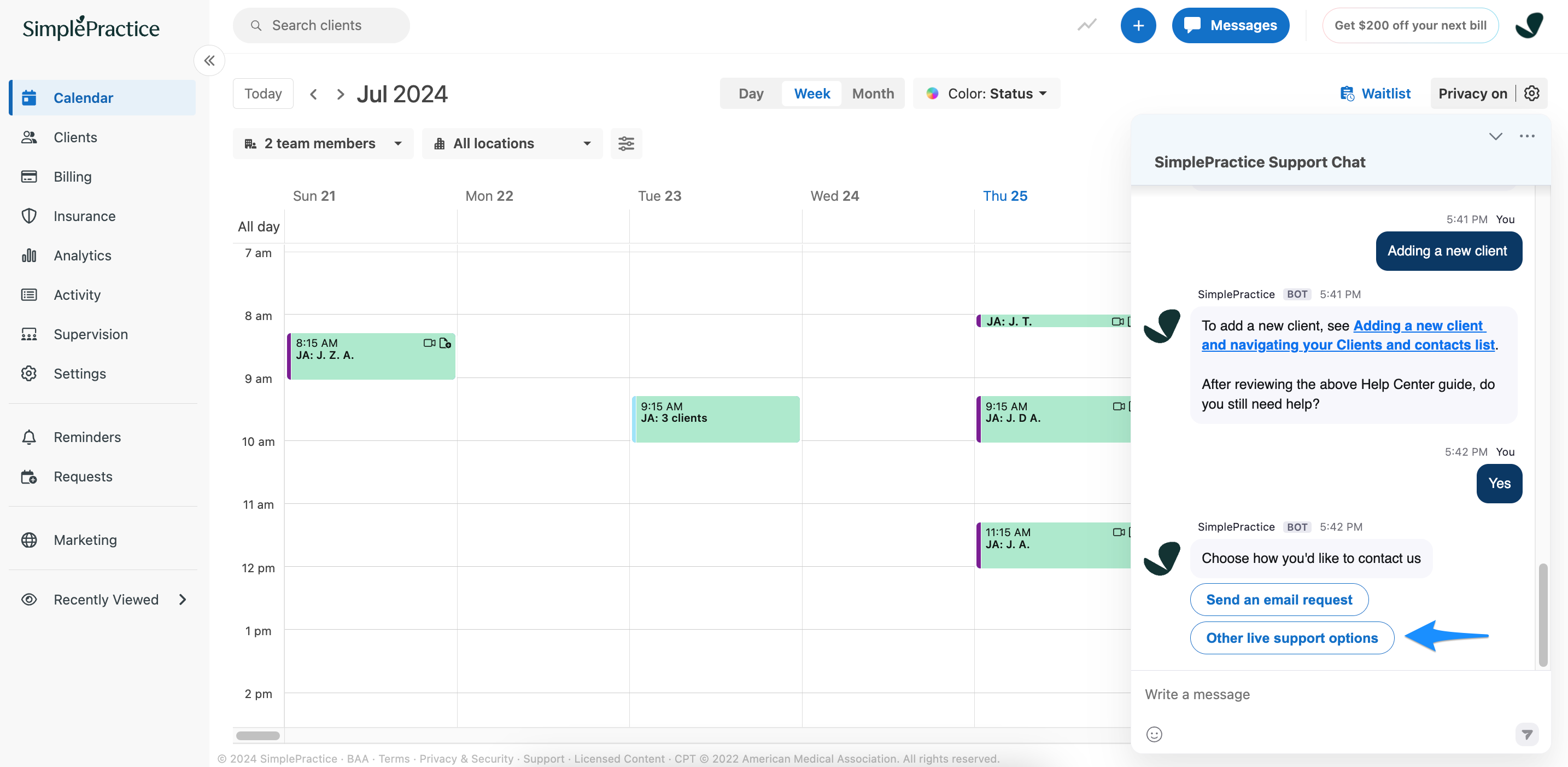Image resolution: width=1568 pixels, height=767 pixels.
Task: Switch calendar to Day view
Action: click(751, 93)
